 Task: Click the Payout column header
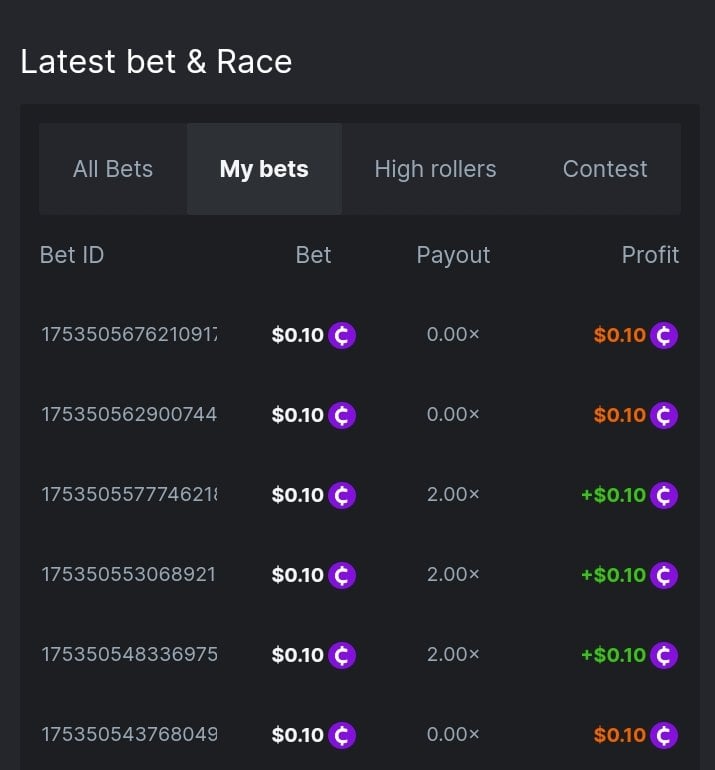pyautogui.click(x=453, y=255)
